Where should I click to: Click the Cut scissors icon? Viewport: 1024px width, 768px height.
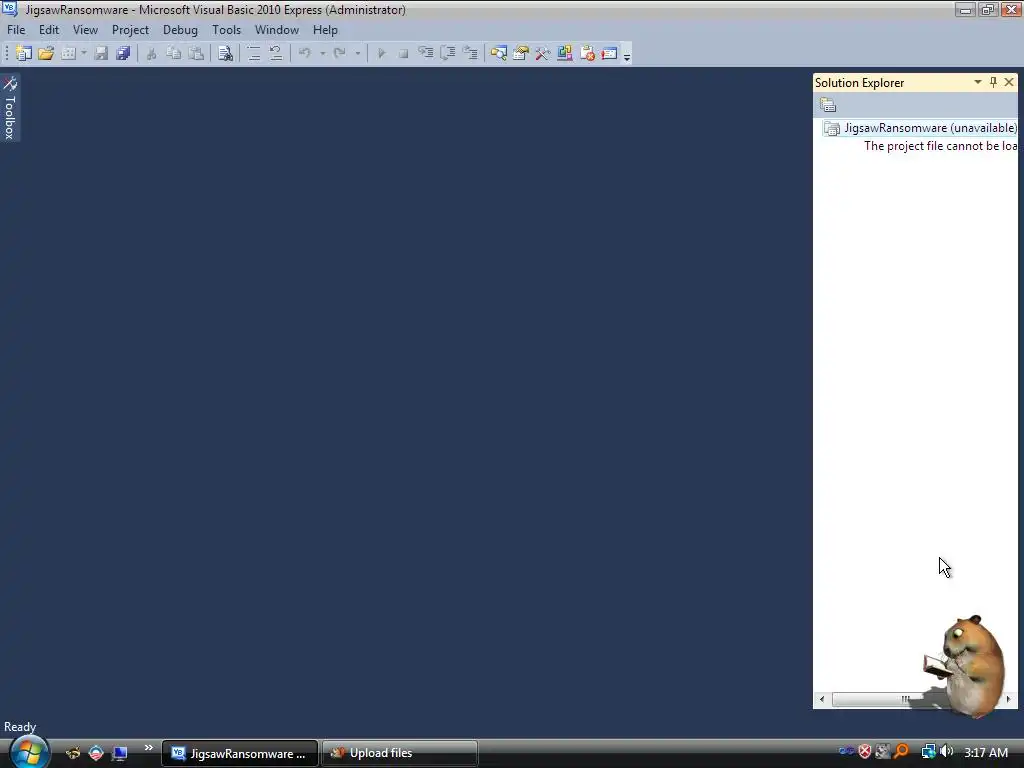tap(152, 54)
